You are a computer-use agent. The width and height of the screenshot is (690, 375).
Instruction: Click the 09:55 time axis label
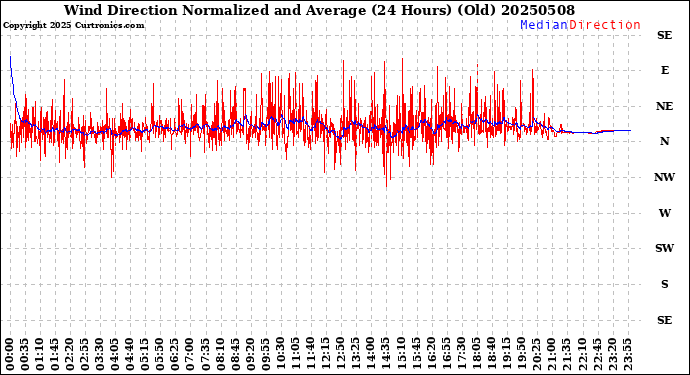click(x=265, y=354)
